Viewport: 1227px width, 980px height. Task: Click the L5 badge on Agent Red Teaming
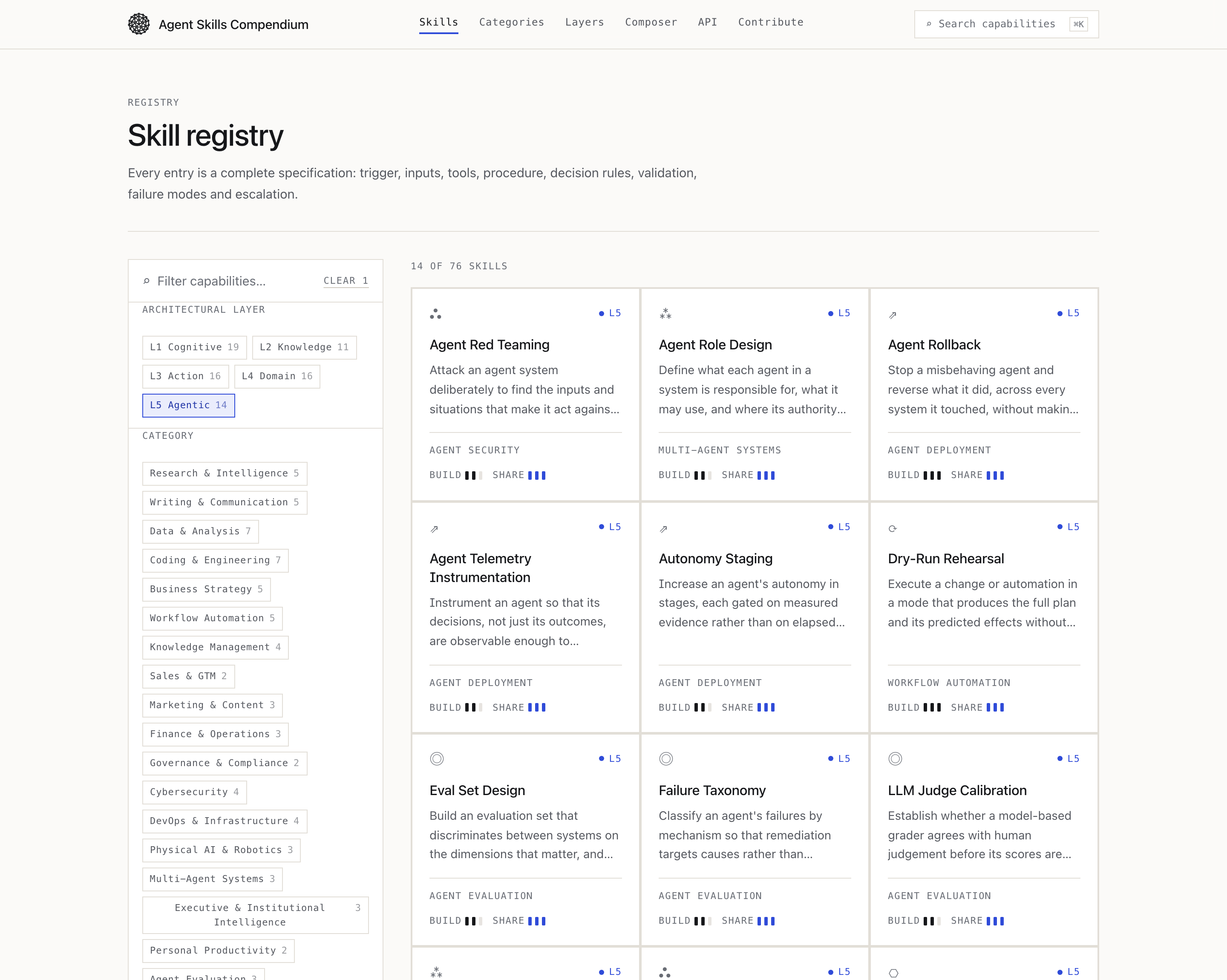[610, 313]
